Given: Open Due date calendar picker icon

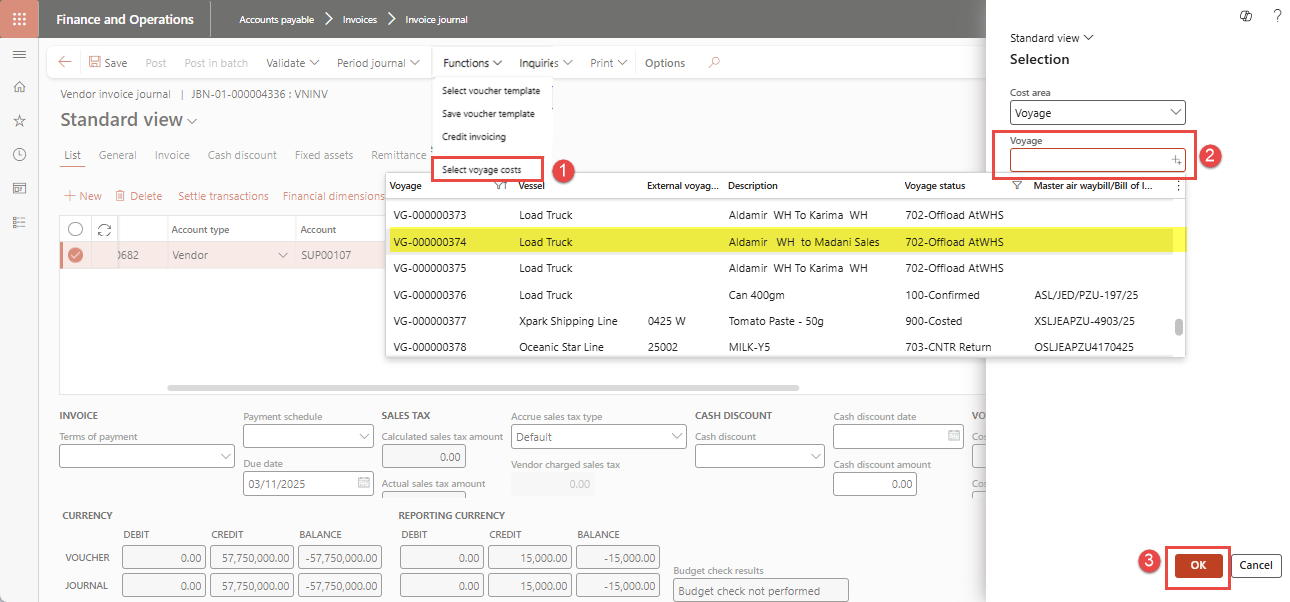Looking at the screenshot, I should click(364, 482).
